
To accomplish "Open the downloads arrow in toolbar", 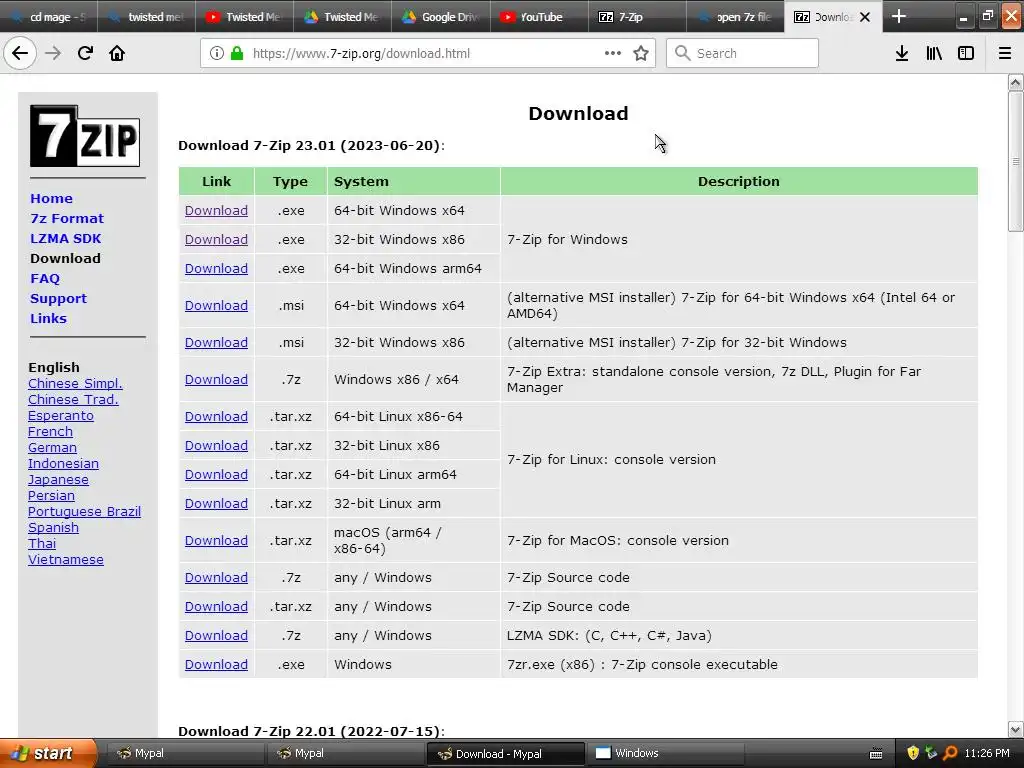I will 902,54.
